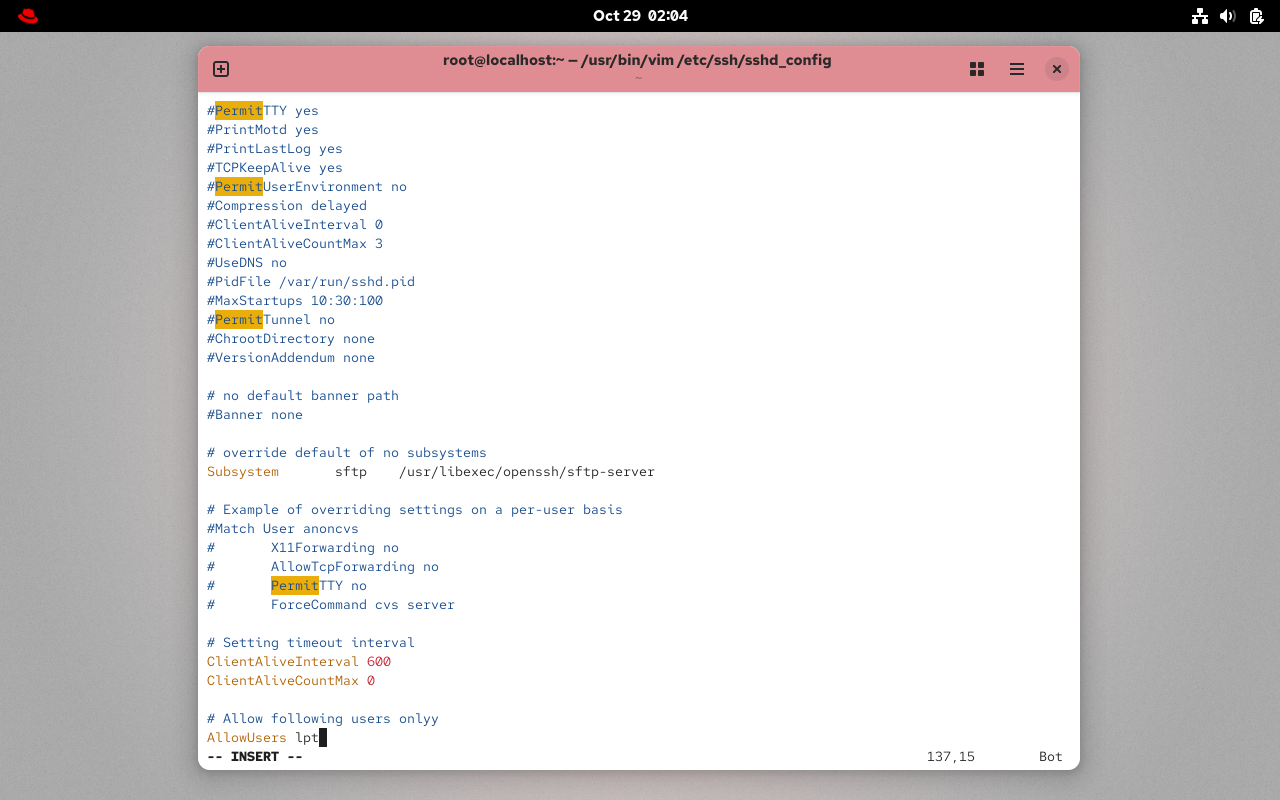Click the ClientAliveCountMax 0 setting
This screenshot has width=1280, height=800.
click(x=290, y=680)
